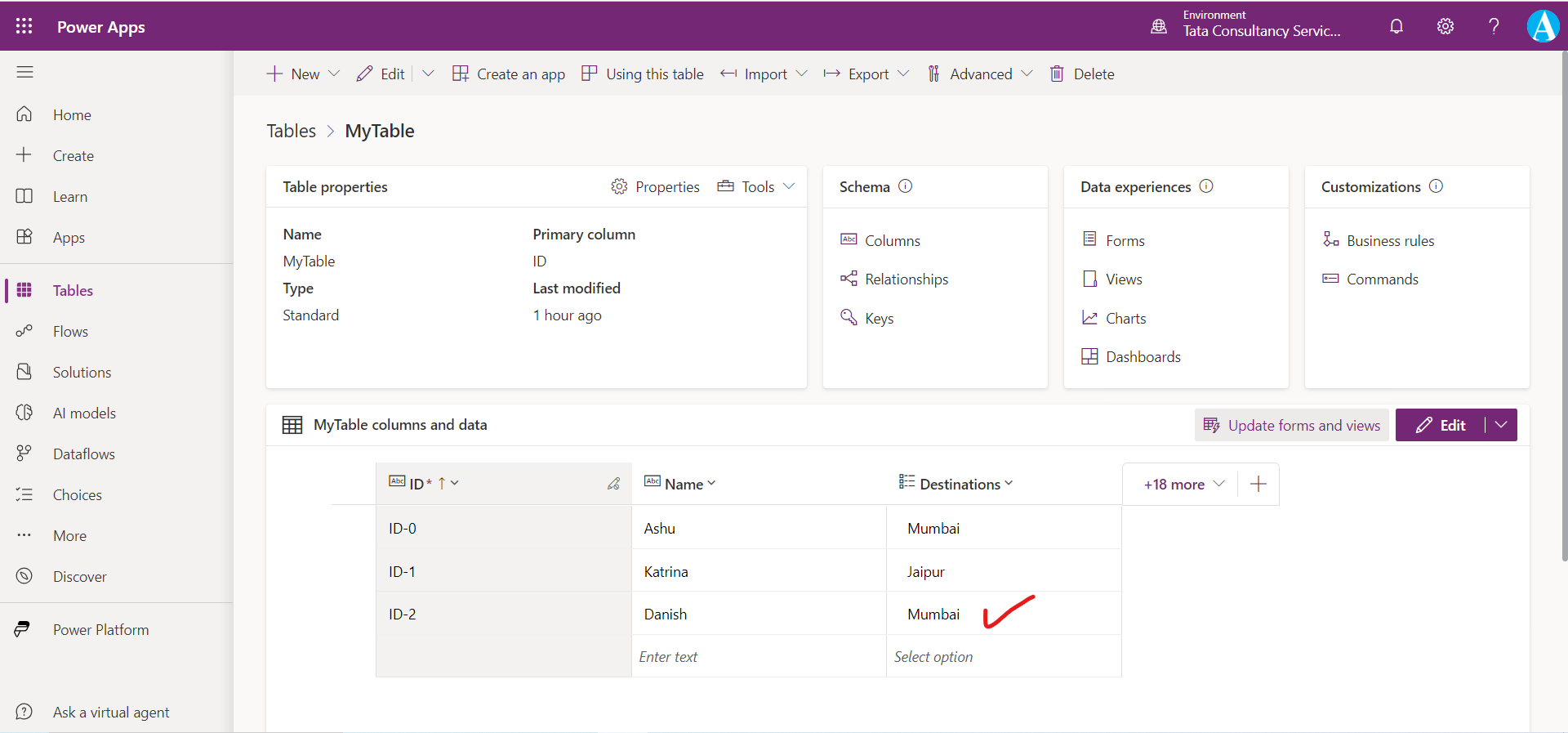This screenshot has width=1568, height=733.
Task: Open the settings gear icon
Action: coord(1445,26)
